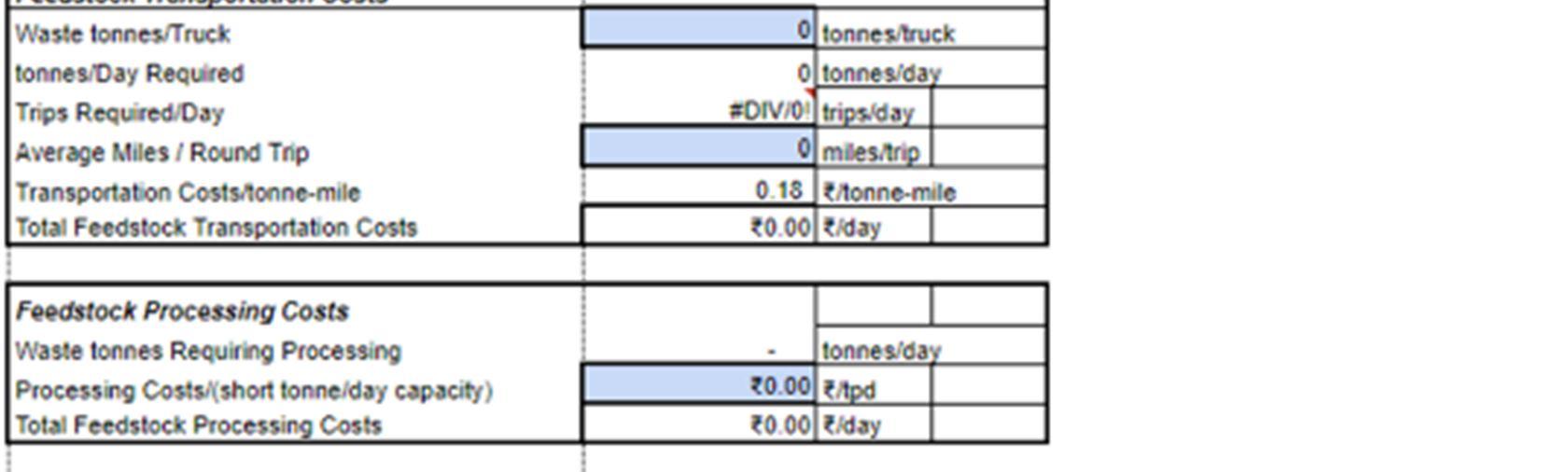The image size is (1568, 472).
Task: Click the miles/trip unit cell
Action: pyautogui.click(x=874, y=148)
